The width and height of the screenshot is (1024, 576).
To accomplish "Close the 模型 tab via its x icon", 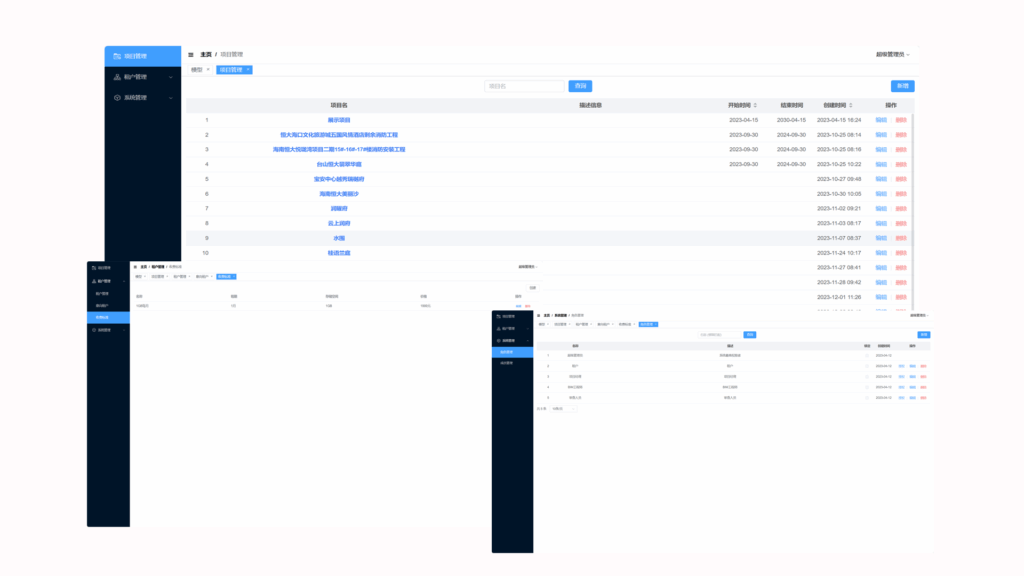I will point(208,70).
